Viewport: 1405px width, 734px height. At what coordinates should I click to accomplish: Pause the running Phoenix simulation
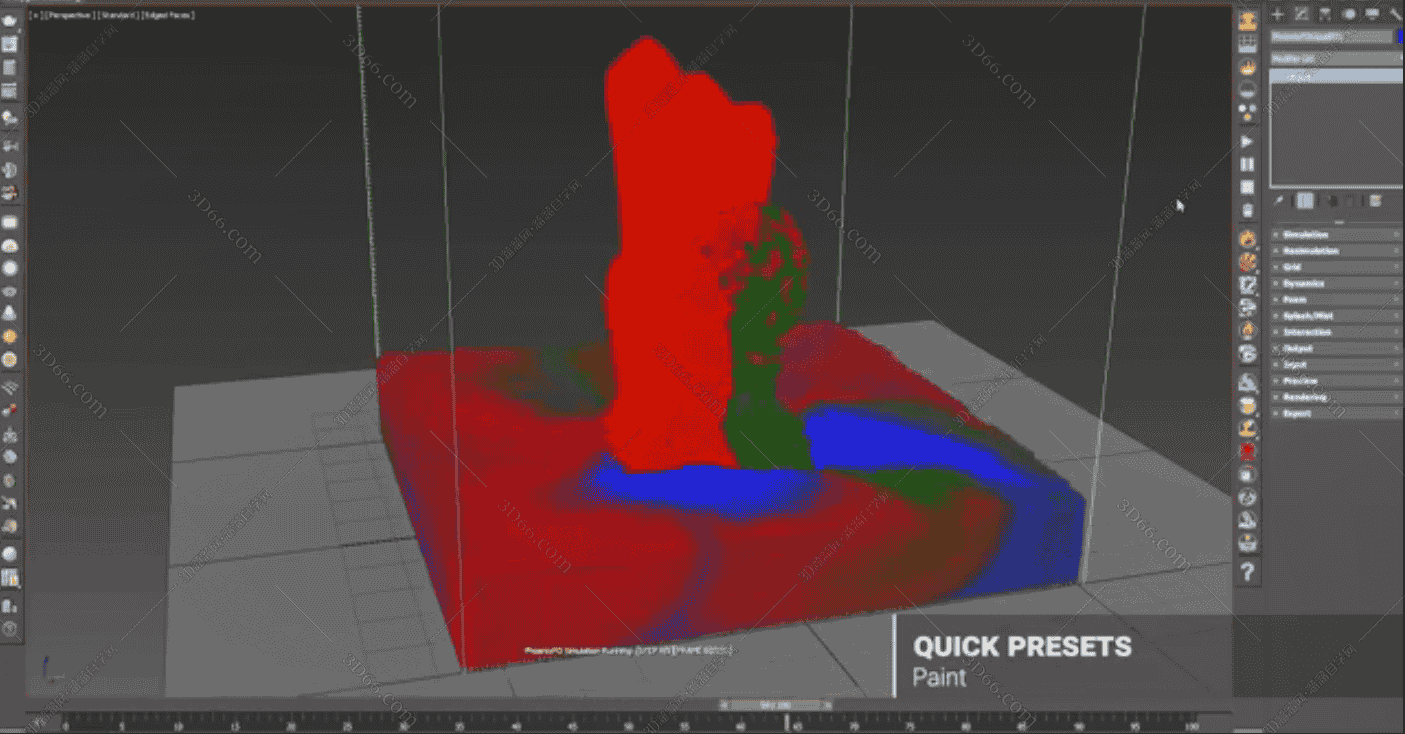tap(1247, 164)
